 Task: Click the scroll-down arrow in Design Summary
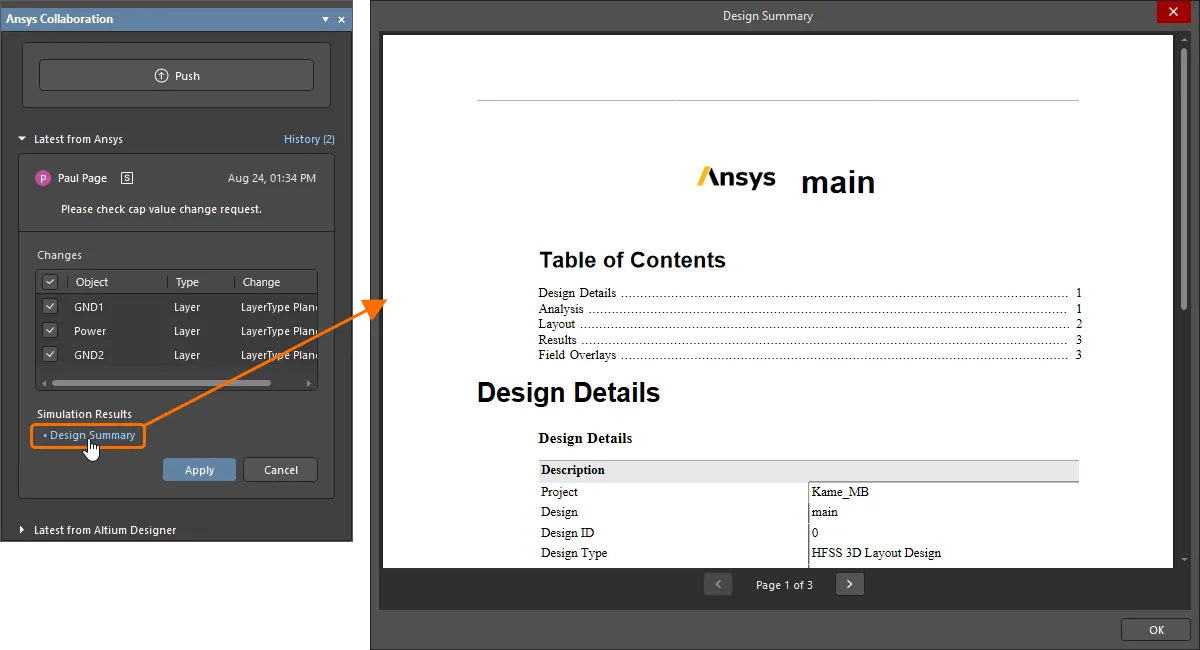[1184, 560]
